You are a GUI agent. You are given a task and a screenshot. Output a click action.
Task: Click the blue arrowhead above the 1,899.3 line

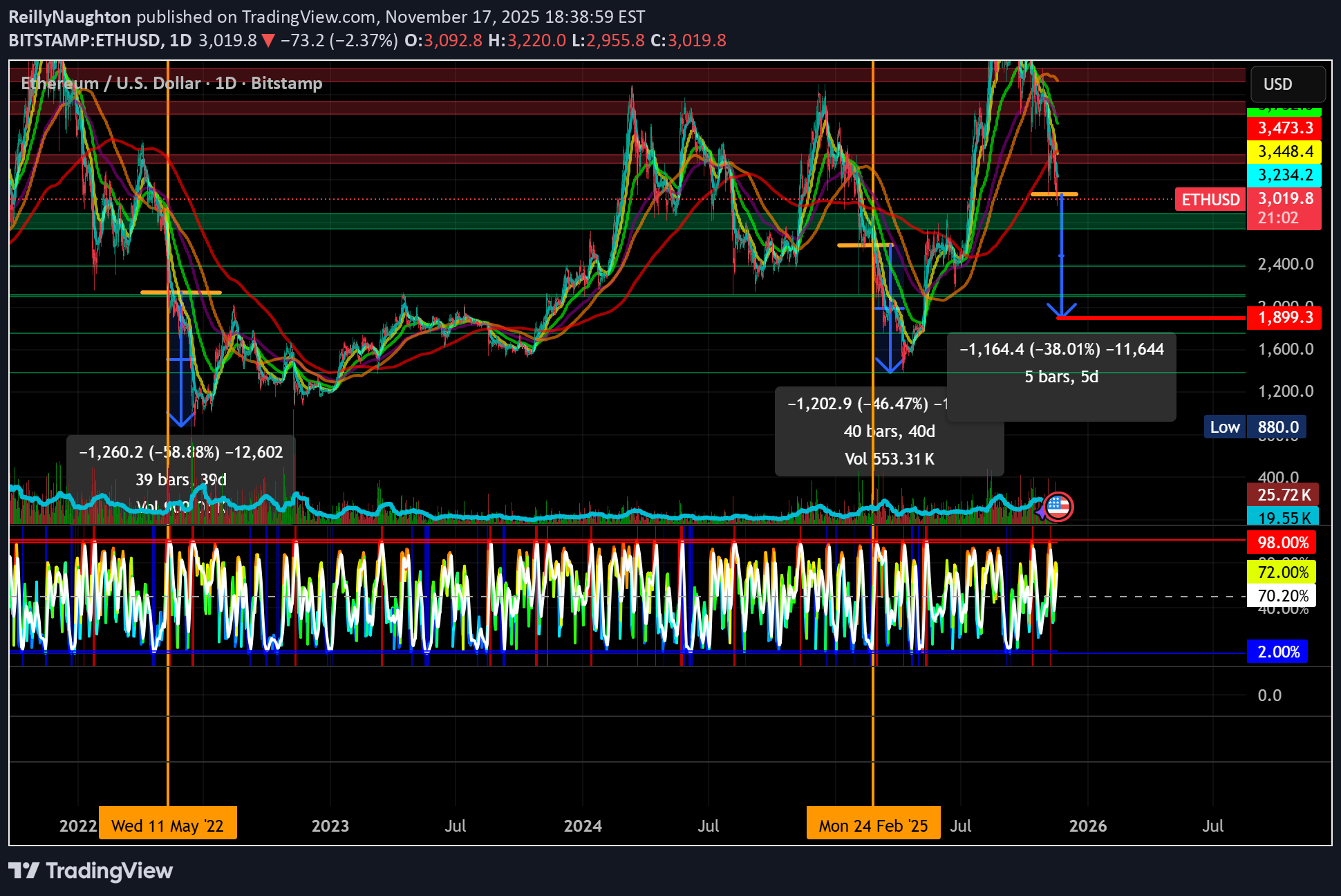coord(1061,310)
